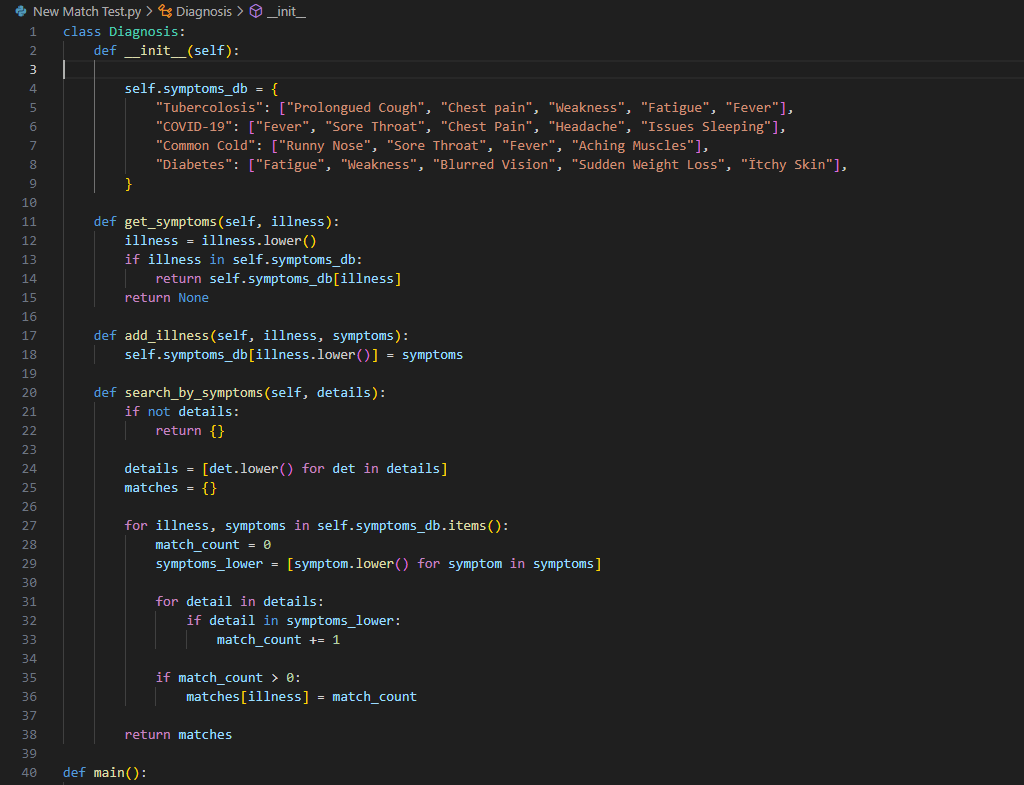Select line number 3 in the gutter

(33, 69)
